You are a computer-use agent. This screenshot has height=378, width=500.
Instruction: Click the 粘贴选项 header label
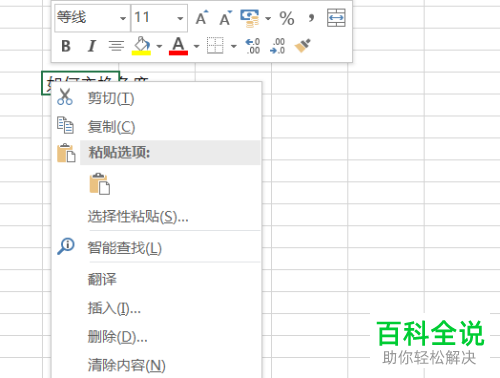pos(119,153)
